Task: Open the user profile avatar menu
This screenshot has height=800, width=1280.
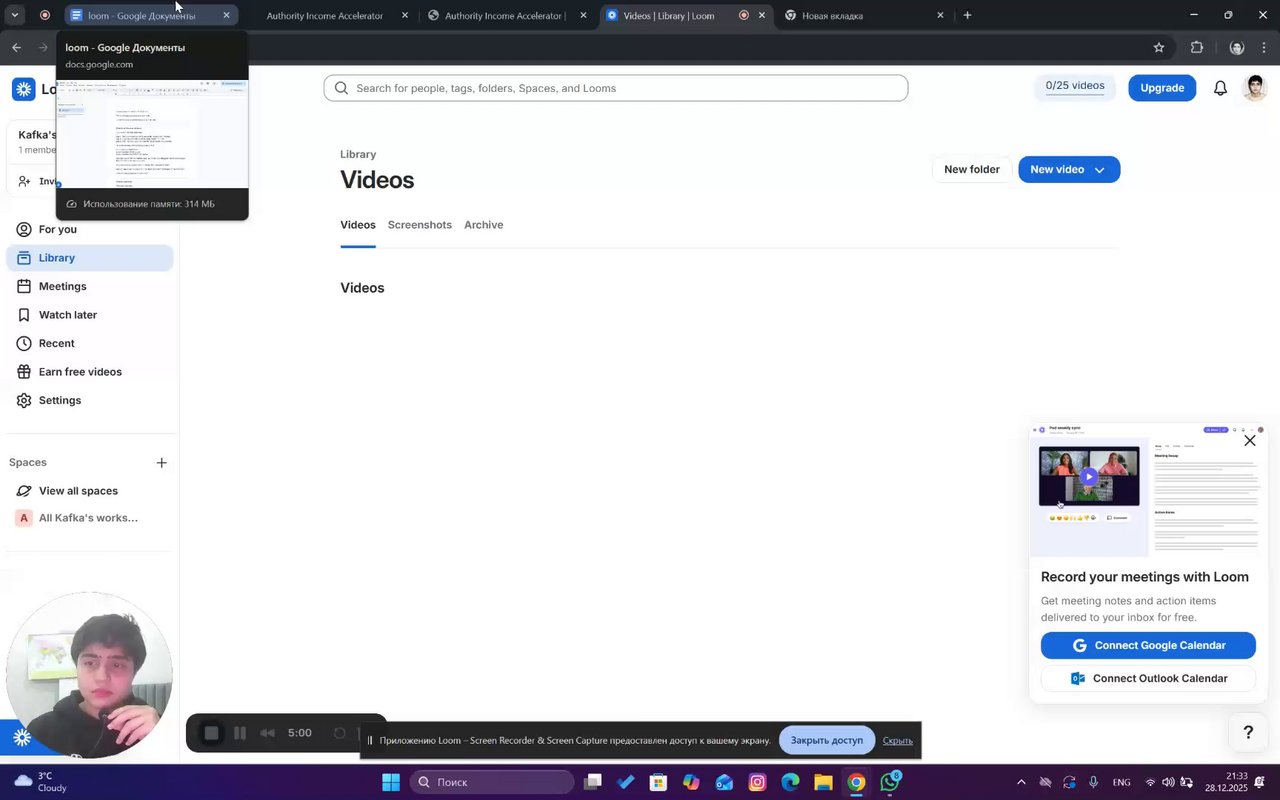Action: click(1254, 88)
